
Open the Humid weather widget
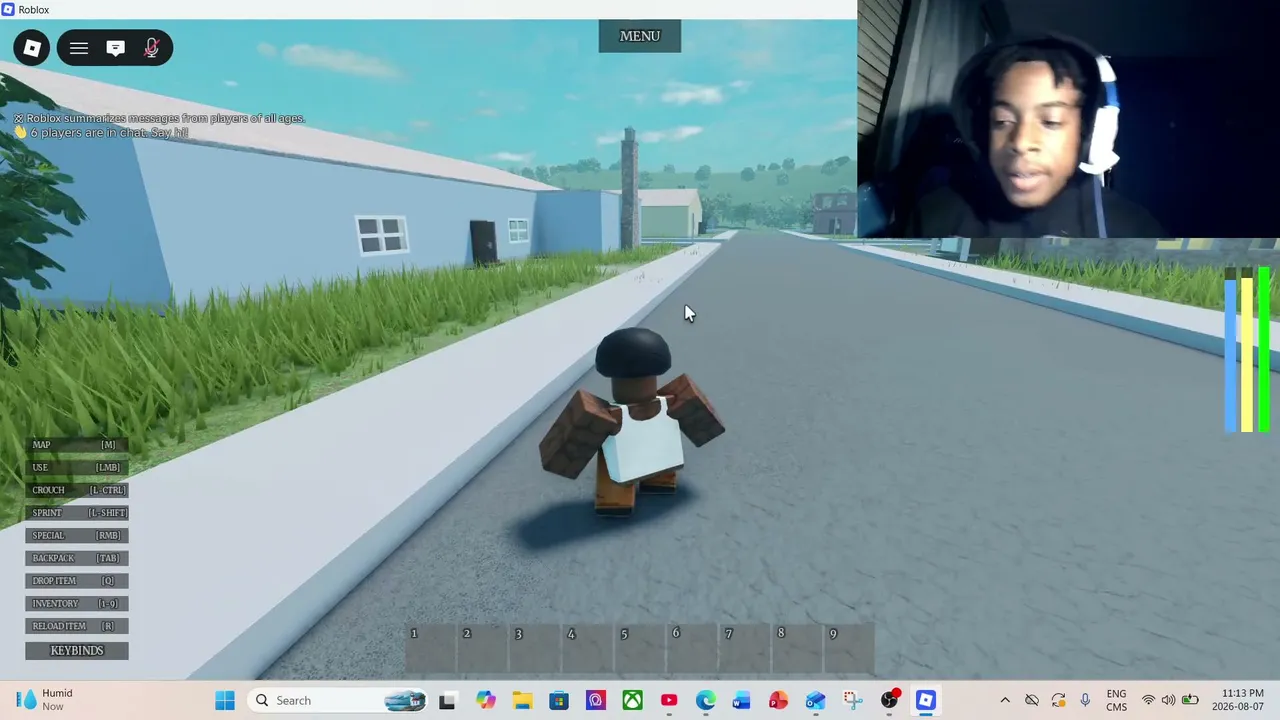46,700
